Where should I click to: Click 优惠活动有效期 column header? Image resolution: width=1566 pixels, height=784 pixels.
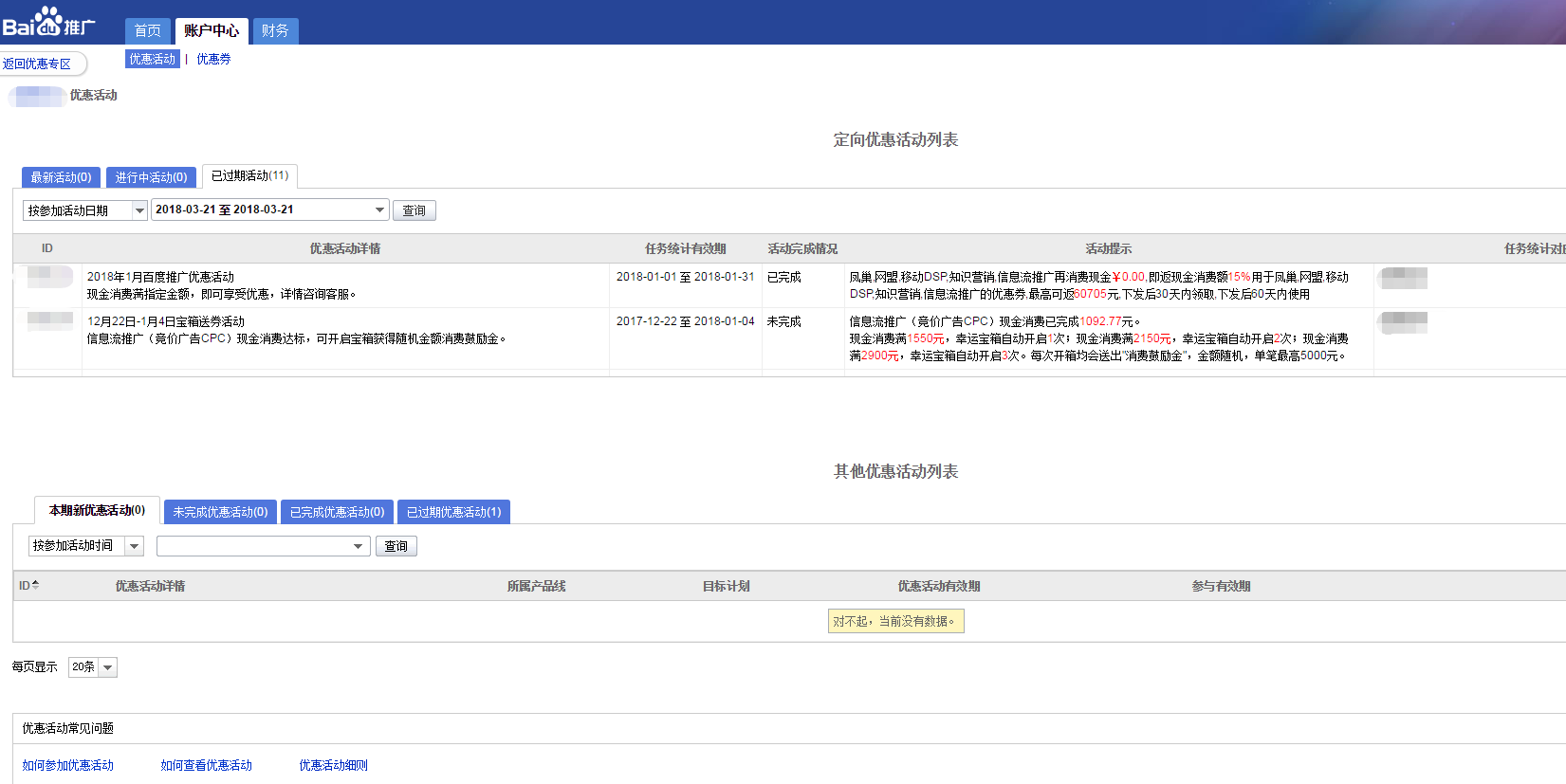pyautogui.click(x=939, y=586)
